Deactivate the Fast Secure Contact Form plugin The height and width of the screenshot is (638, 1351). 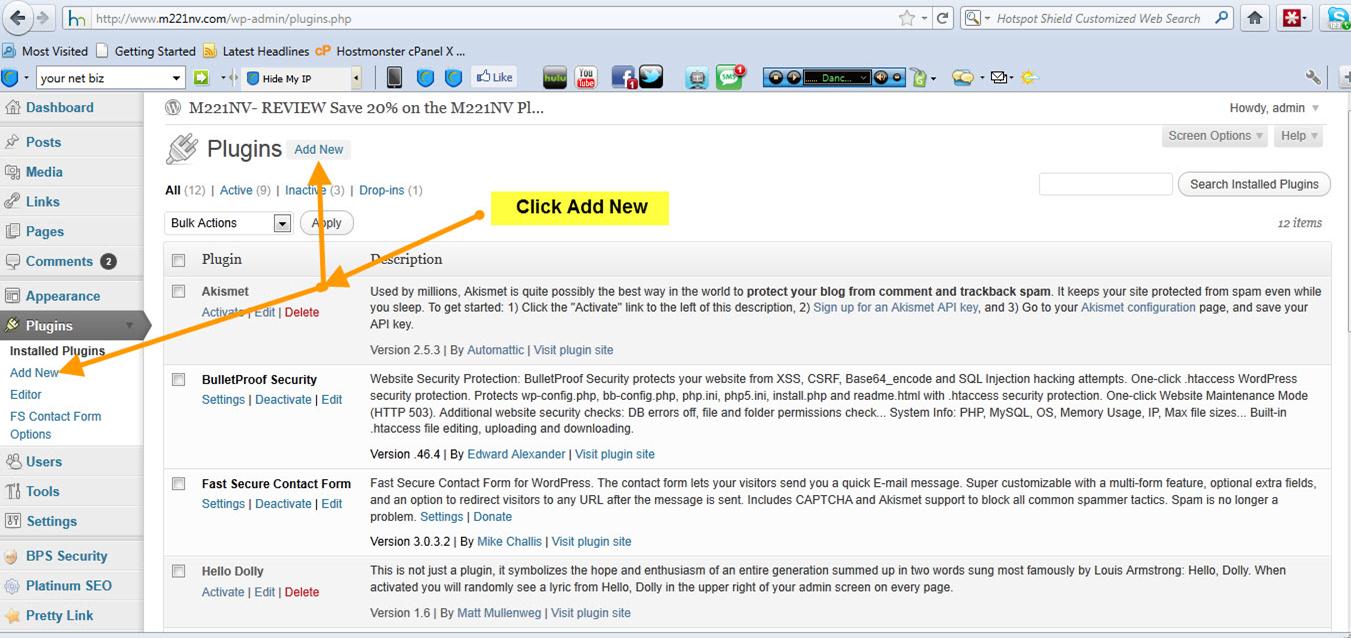283,504
